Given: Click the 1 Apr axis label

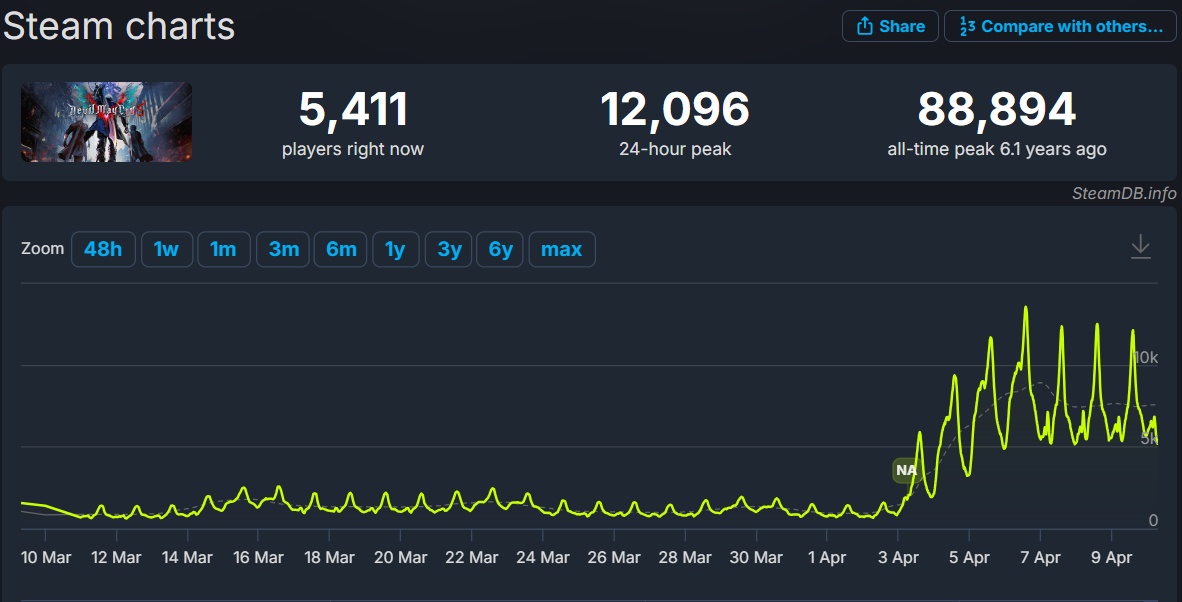Looking at the screenshot, I should click(826, 558).
